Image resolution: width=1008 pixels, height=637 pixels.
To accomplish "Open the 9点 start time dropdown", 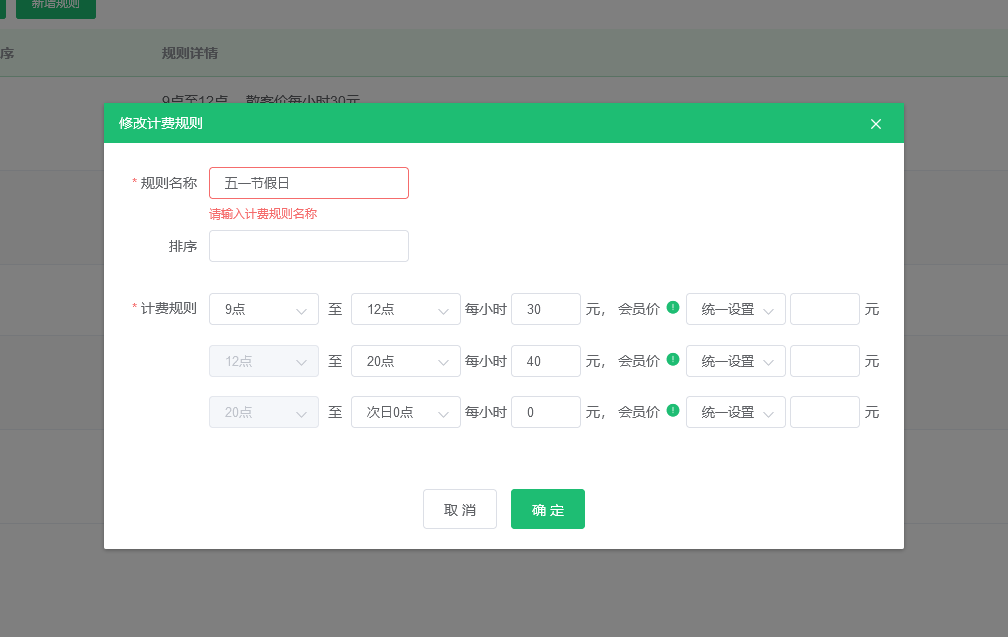I will click(264, 310).
